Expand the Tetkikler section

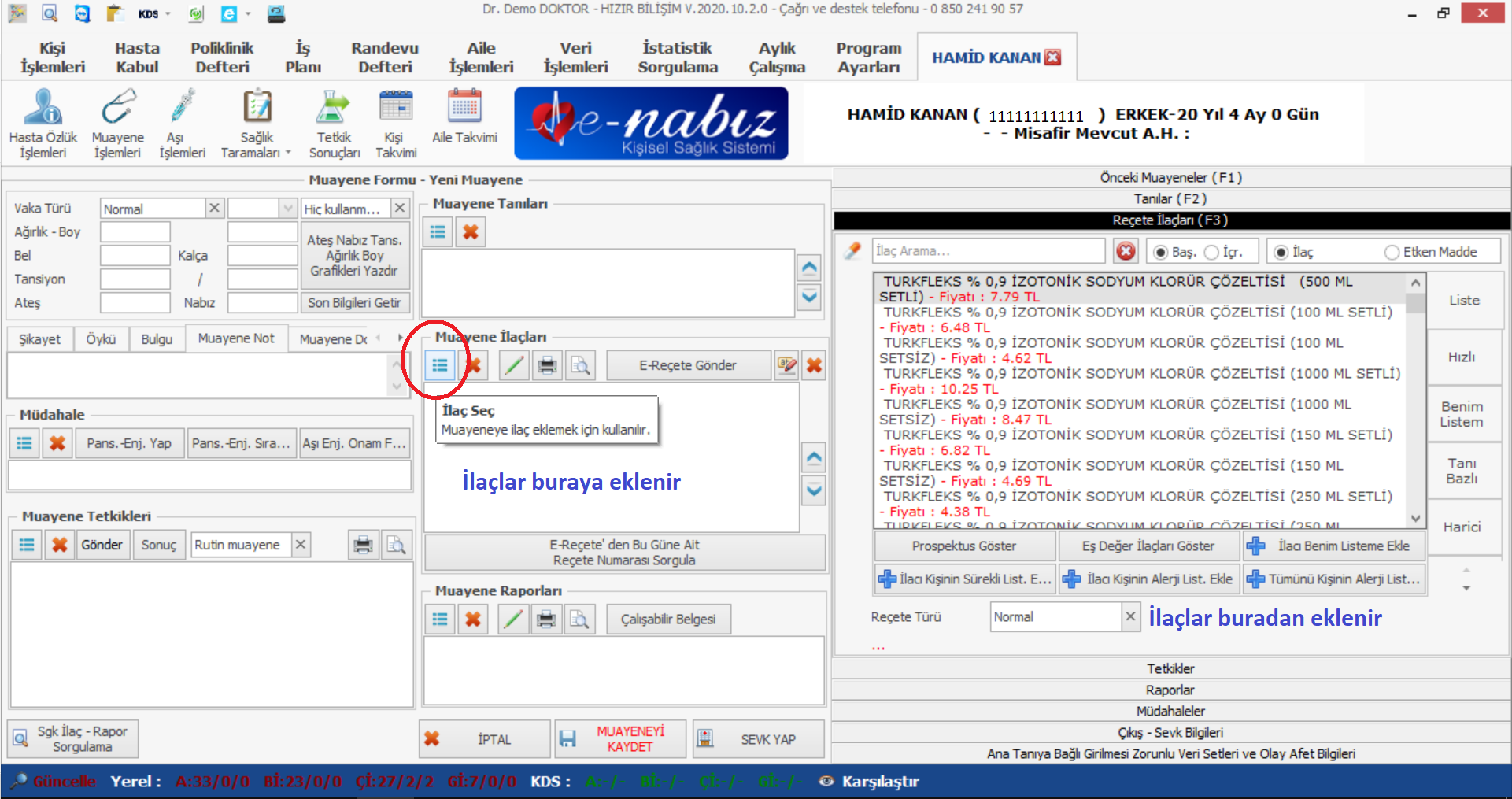pyautogui.click(x=1170, y=668)
